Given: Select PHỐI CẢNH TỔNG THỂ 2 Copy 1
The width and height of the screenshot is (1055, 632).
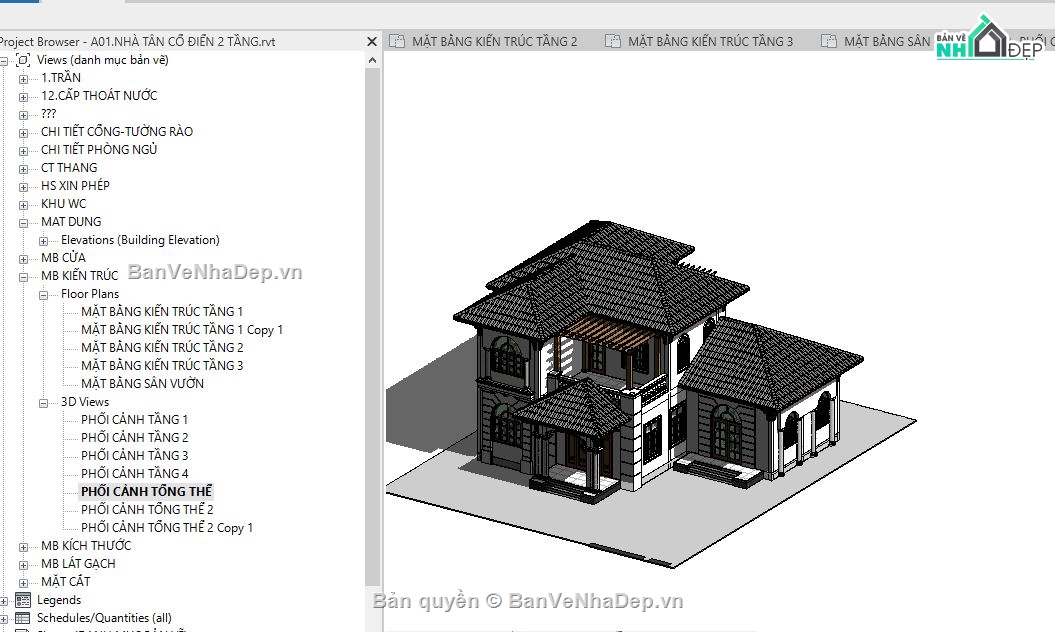Looking at the screenshot, I should 167,527.
